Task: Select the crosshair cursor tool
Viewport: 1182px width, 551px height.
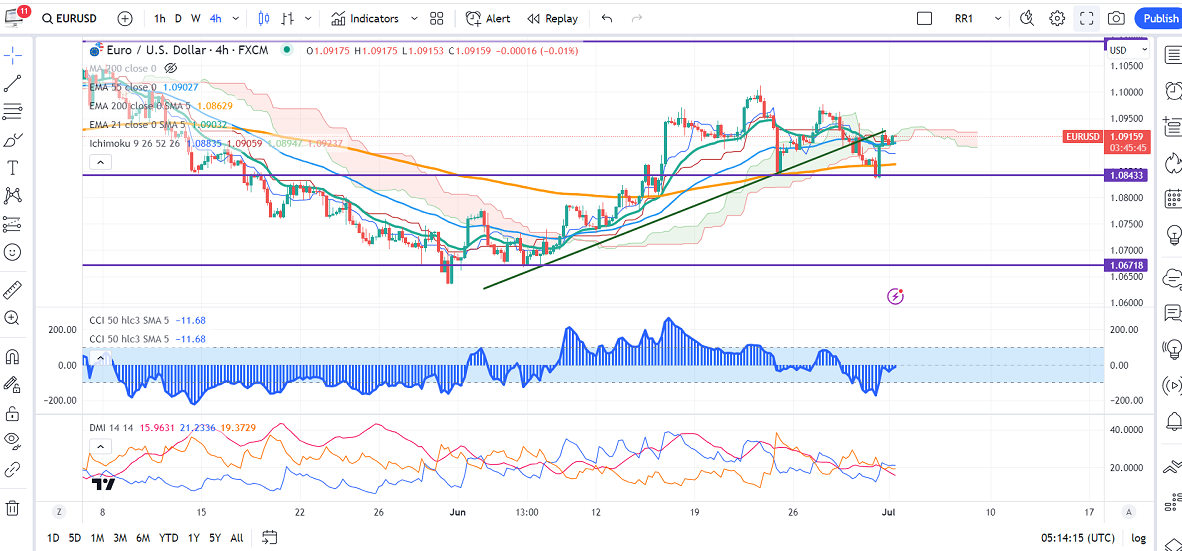Action: point(13,55)
